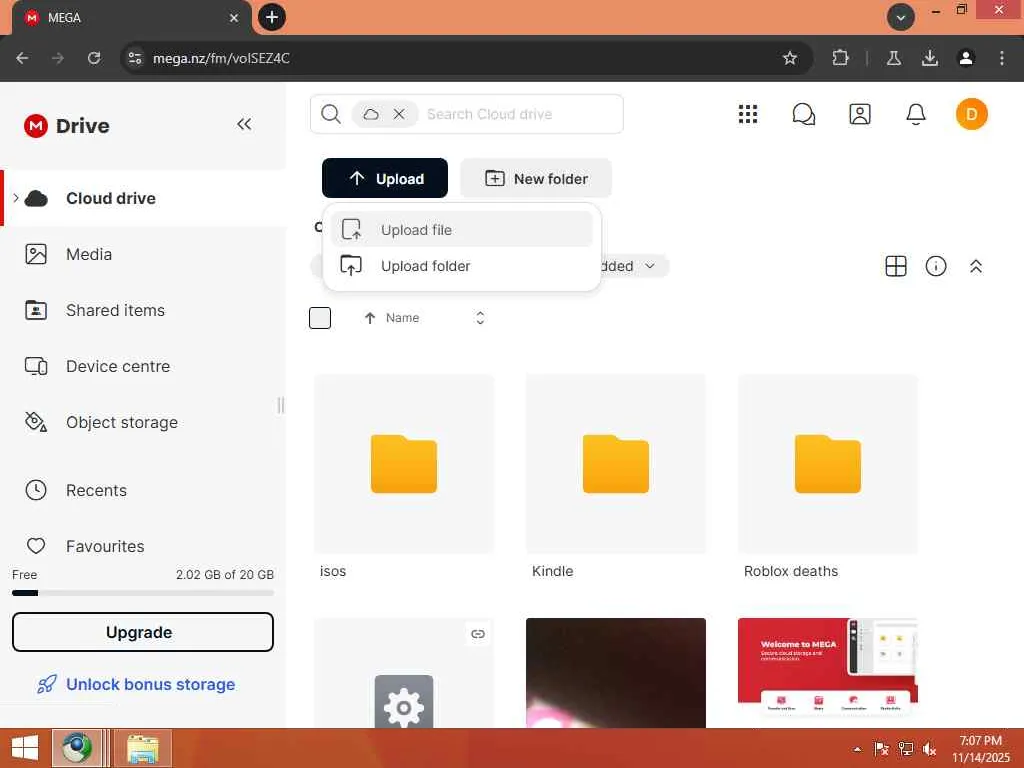Close the MEGA tab
Image resolution: width=1024 pixels, height=768 pixels.
click(x=234, y=18)
